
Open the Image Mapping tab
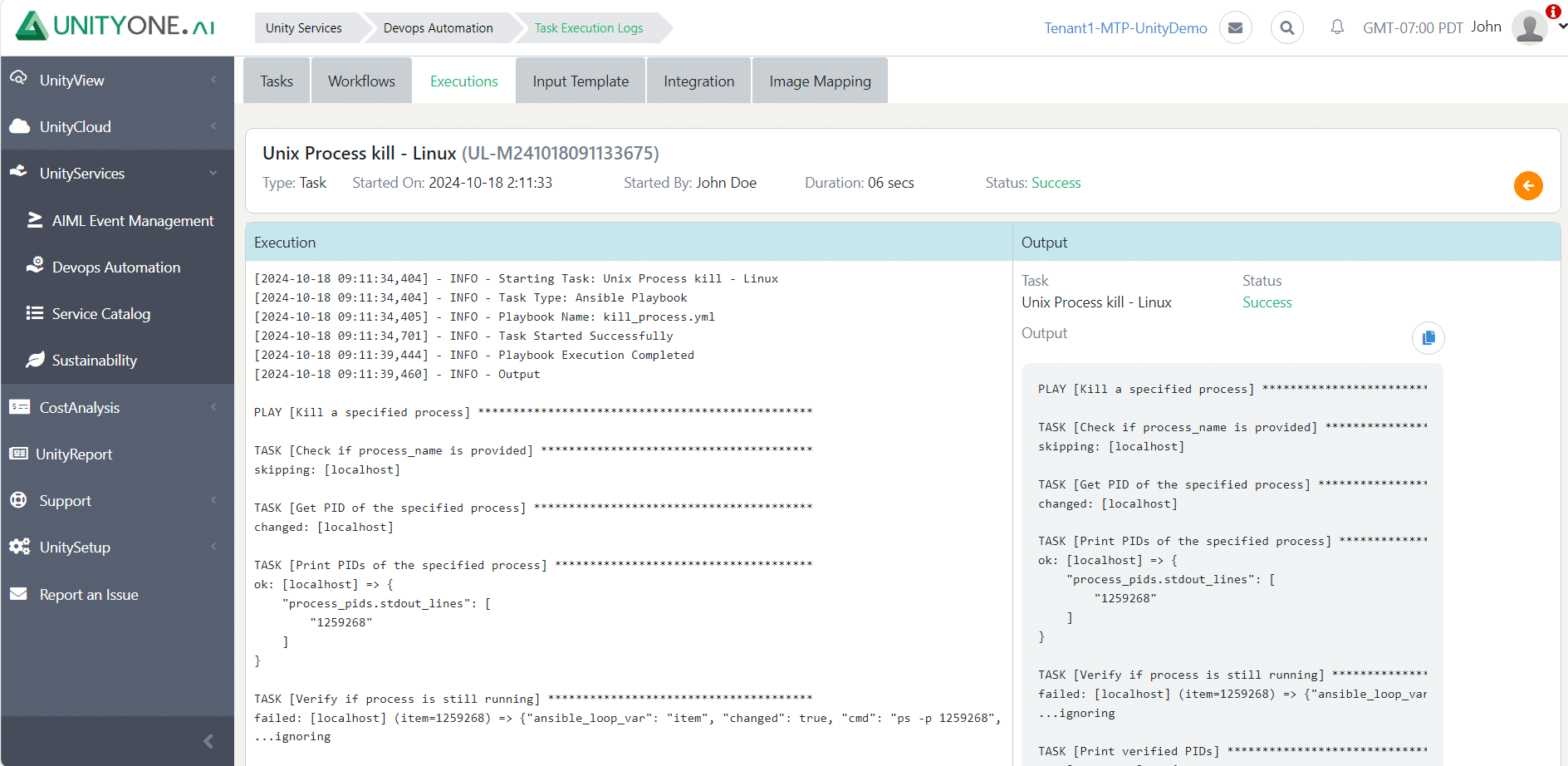tap(820, 81)
